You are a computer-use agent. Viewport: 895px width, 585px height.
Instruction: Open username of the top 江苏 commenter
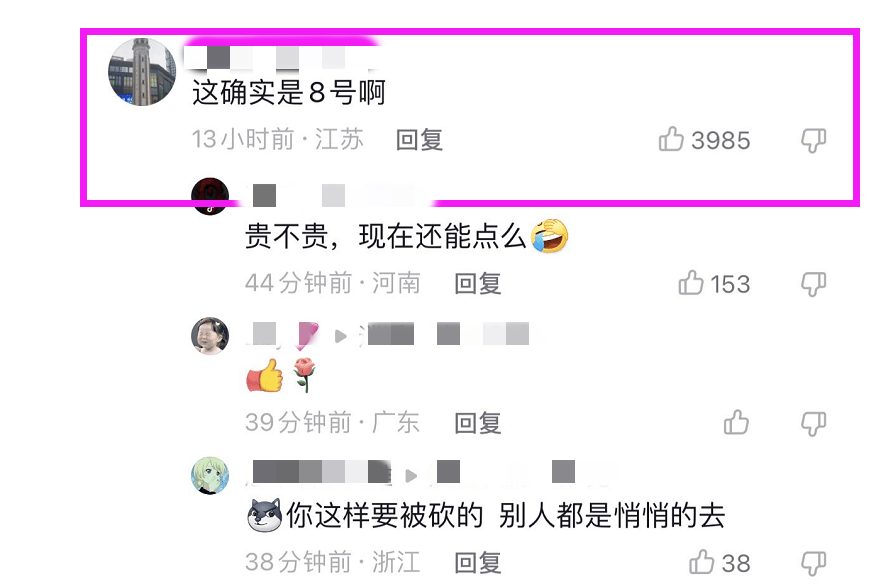point(281,58)
